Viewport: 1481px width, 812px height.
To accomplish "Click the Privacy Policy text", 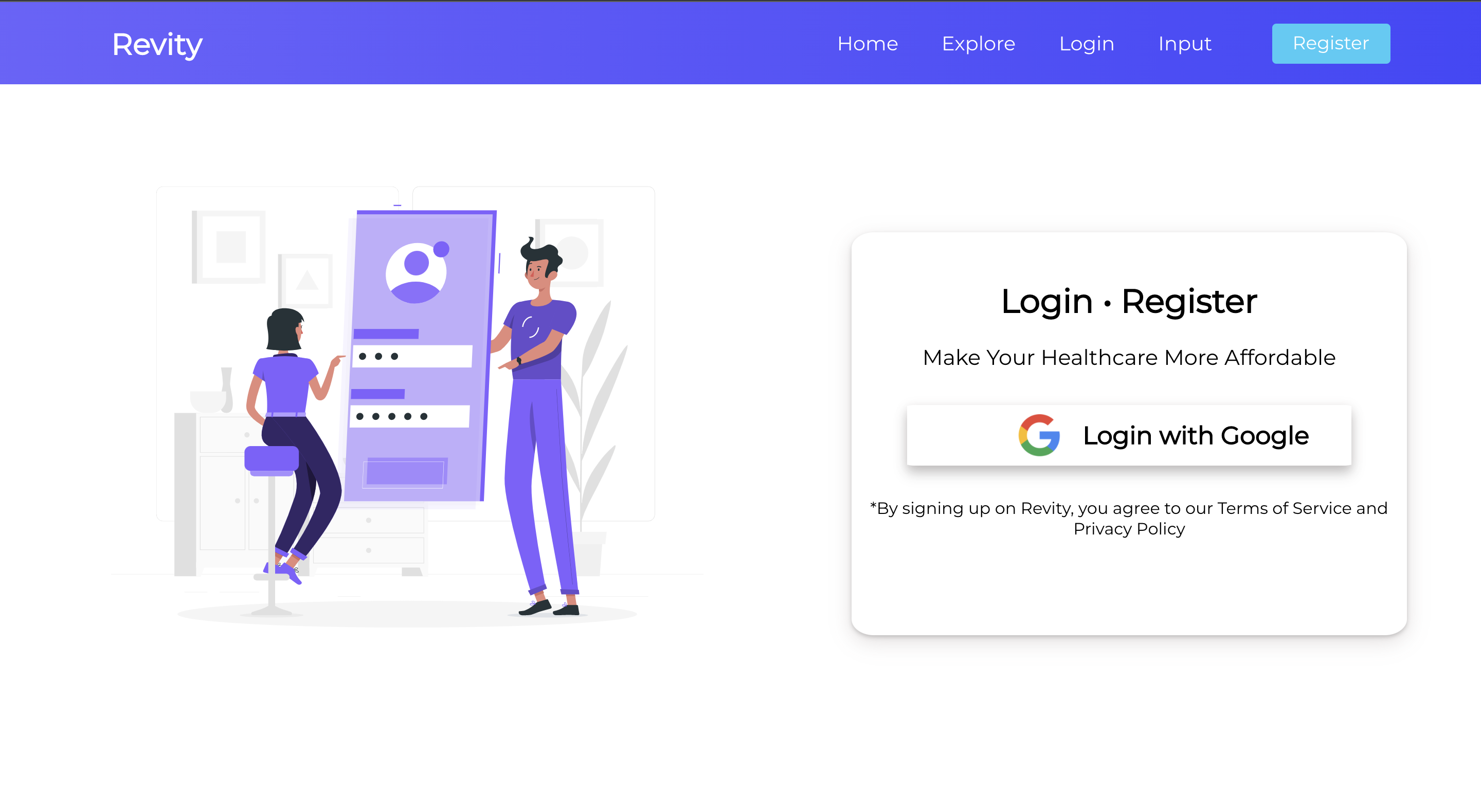I will (x=1129, y=529).
